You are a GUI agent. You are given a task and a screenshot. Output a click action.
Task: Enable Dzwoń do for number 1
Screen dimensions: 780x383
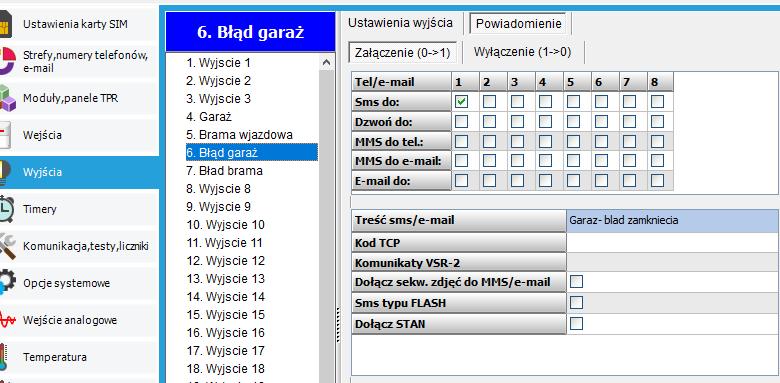[x=461, y=121]
